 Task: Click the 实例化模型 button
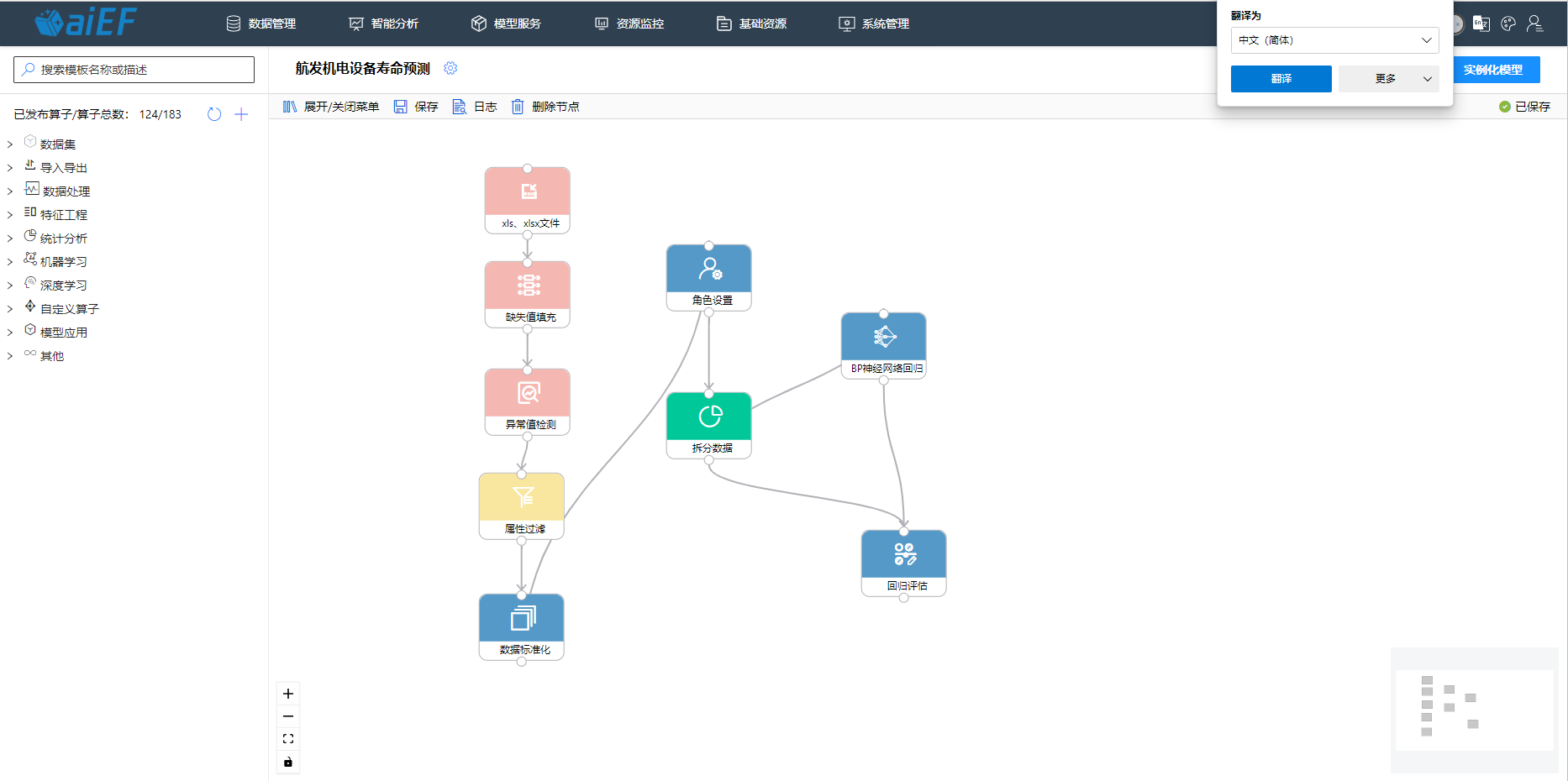tap(1492, 70)
